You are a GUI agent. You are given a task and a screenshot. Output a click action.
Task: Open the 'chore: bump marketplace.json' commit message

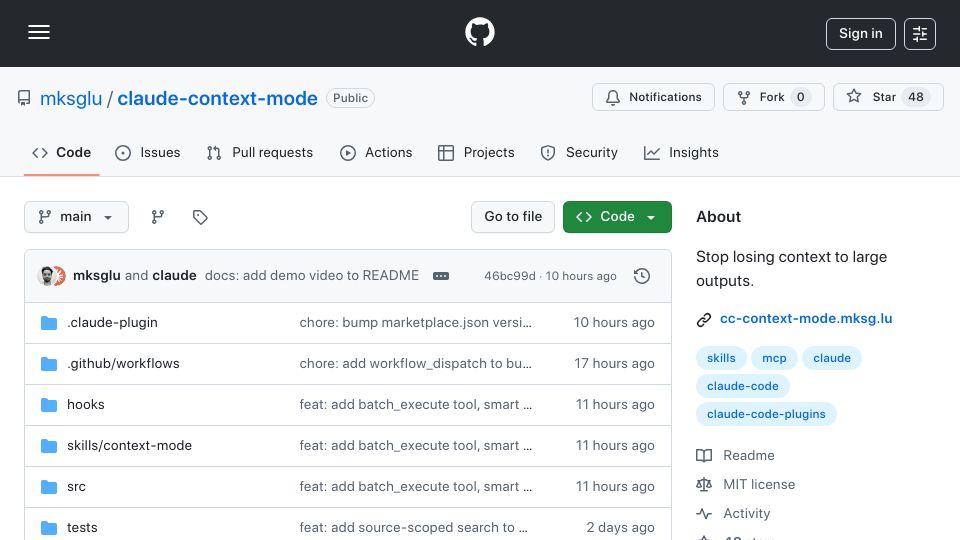pyautogui.click(x=415, y=323)
